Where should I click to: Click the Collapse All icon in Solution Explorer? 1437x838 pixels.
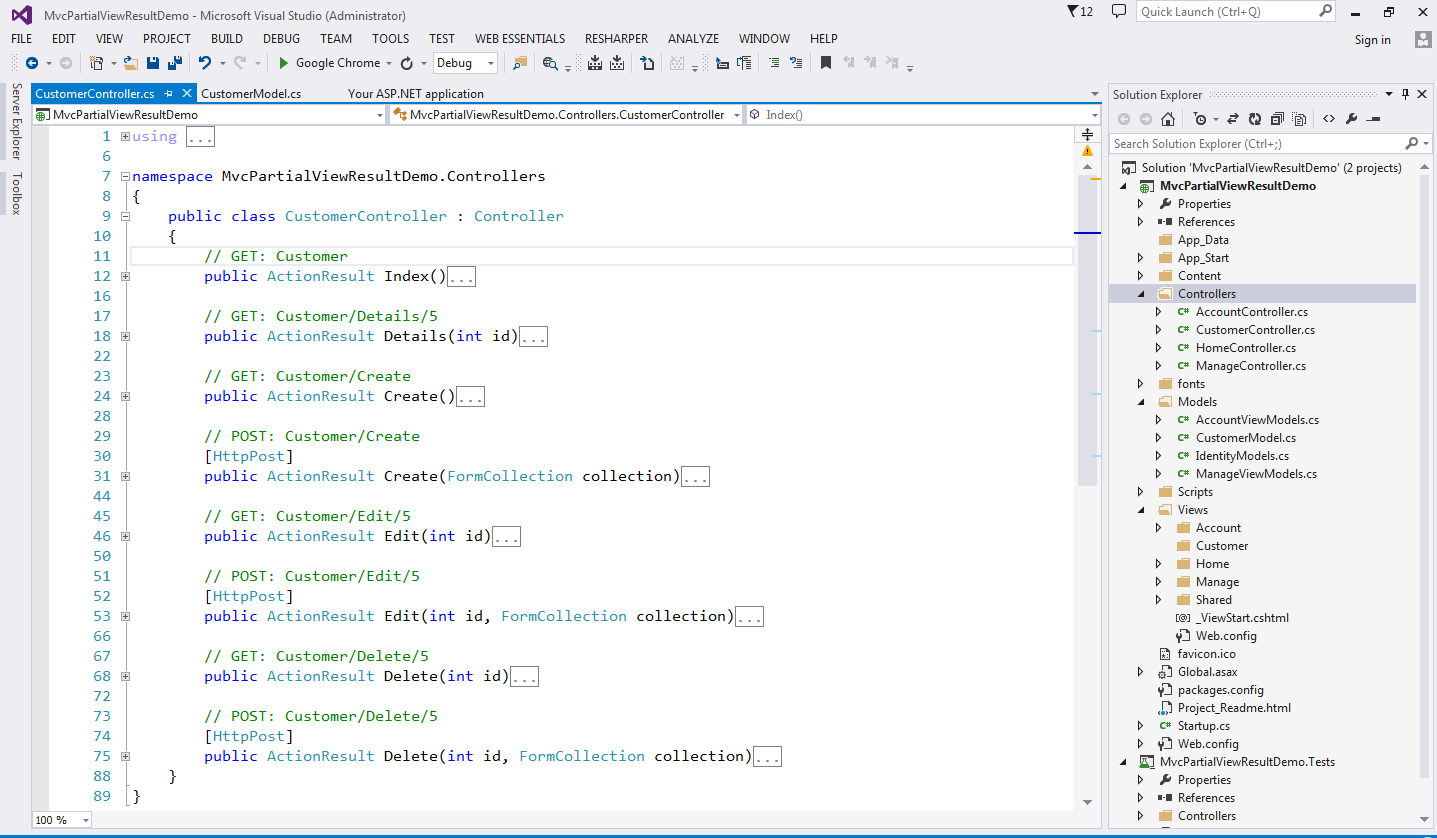point(1277,119)
